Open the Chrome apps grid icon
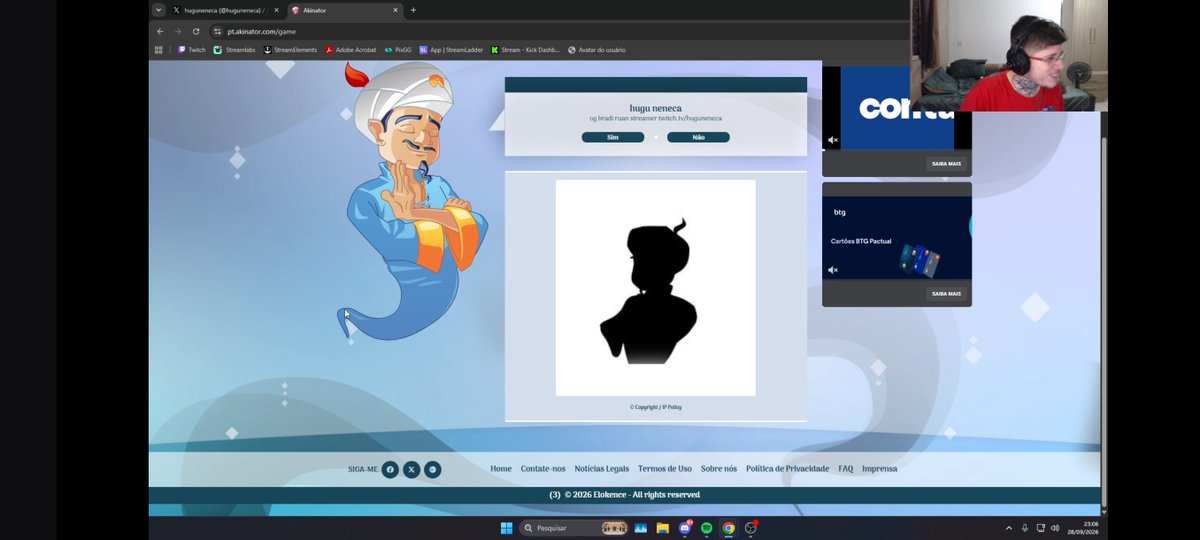This screenshot has height=540, width=1200. 158,50
